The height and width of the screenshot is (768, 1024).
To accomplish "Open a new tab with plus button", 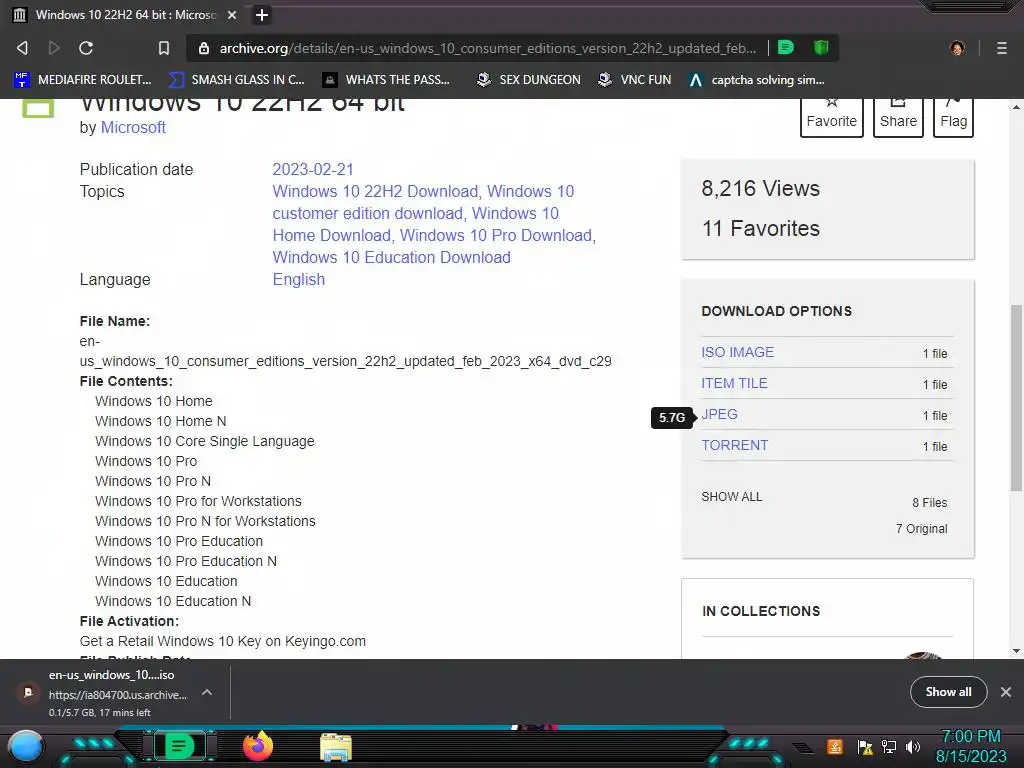I will 261,15.
